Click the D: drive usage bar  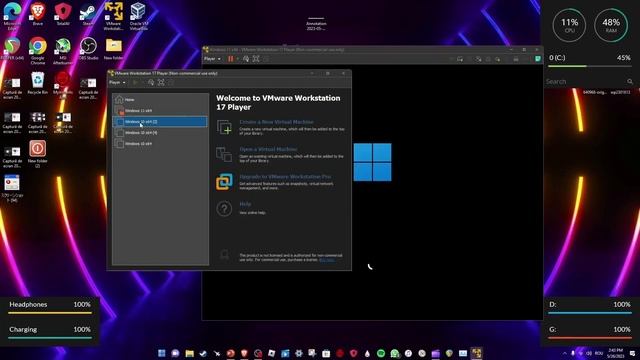point(589,313)
